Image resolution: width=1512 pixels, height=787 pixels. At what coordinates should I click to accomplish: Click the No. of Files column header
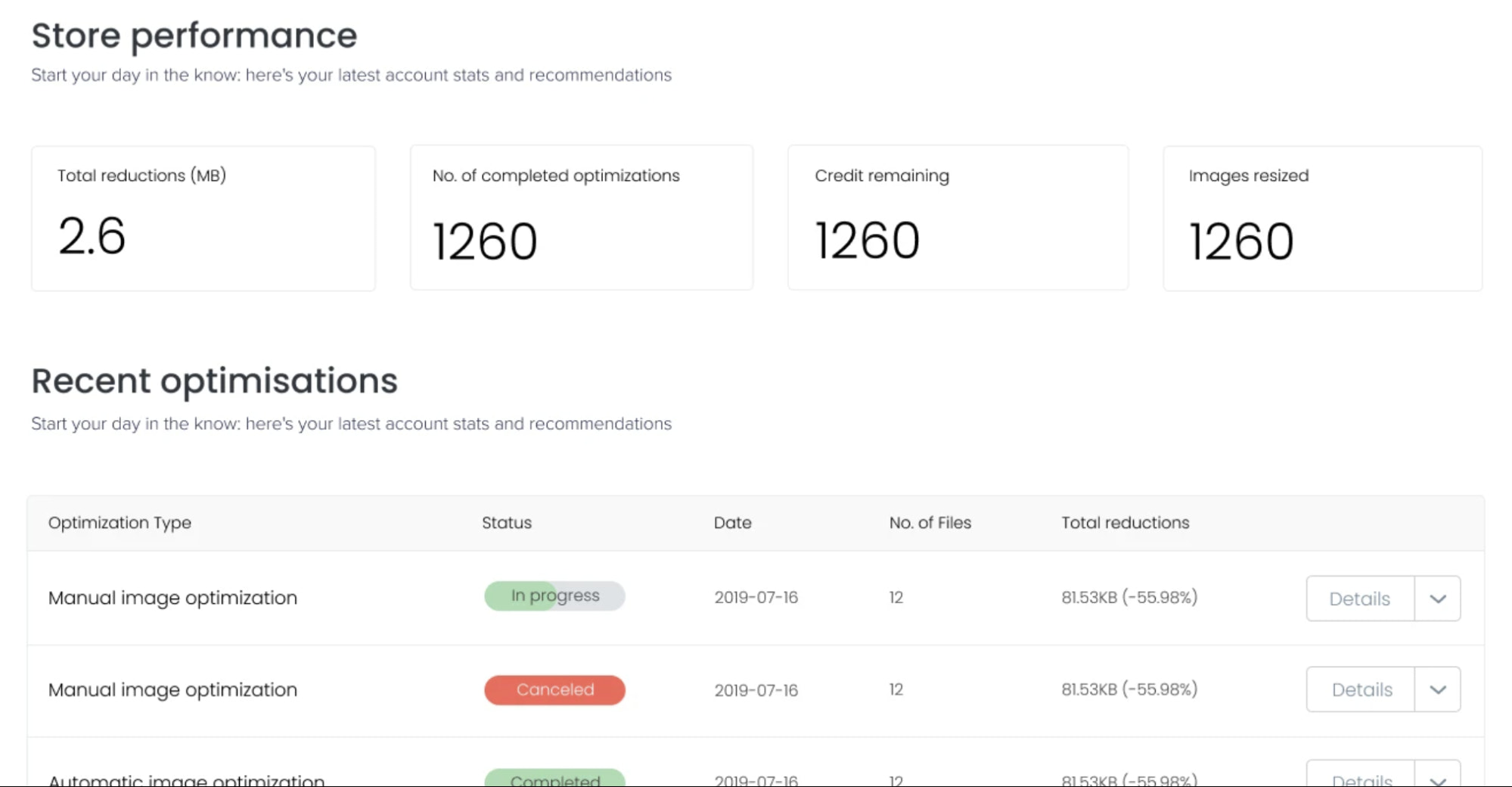(x=930, y=523)
